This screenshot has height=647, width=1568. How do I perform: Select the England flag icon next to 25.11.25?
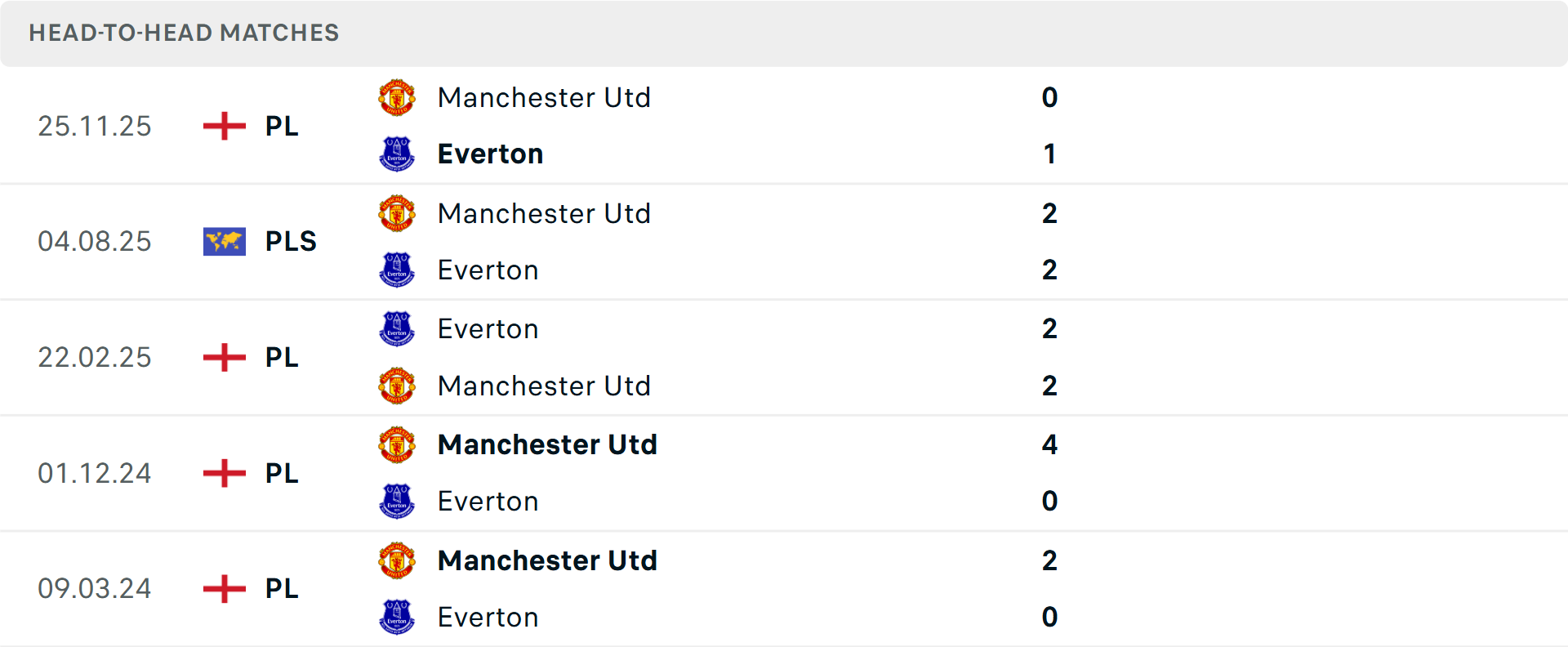(224, 126)
